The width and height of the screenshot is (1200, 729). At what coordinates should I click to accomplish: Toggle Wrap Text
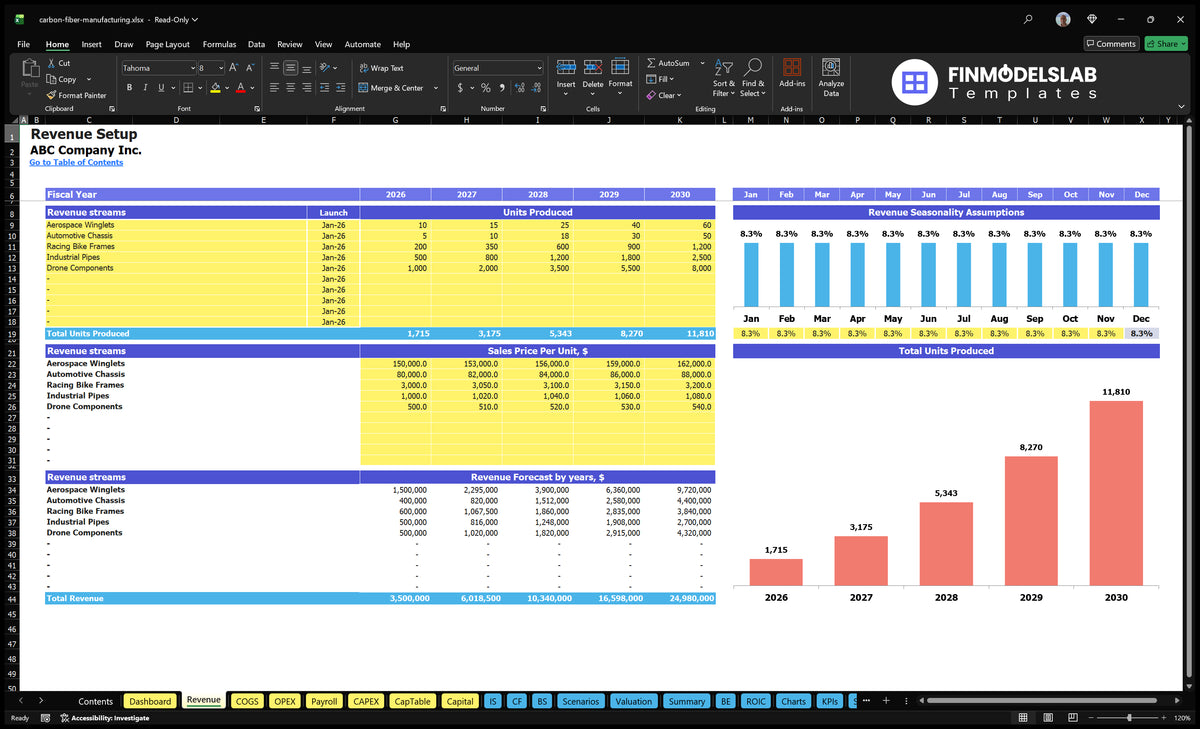[x=381, y=68]
